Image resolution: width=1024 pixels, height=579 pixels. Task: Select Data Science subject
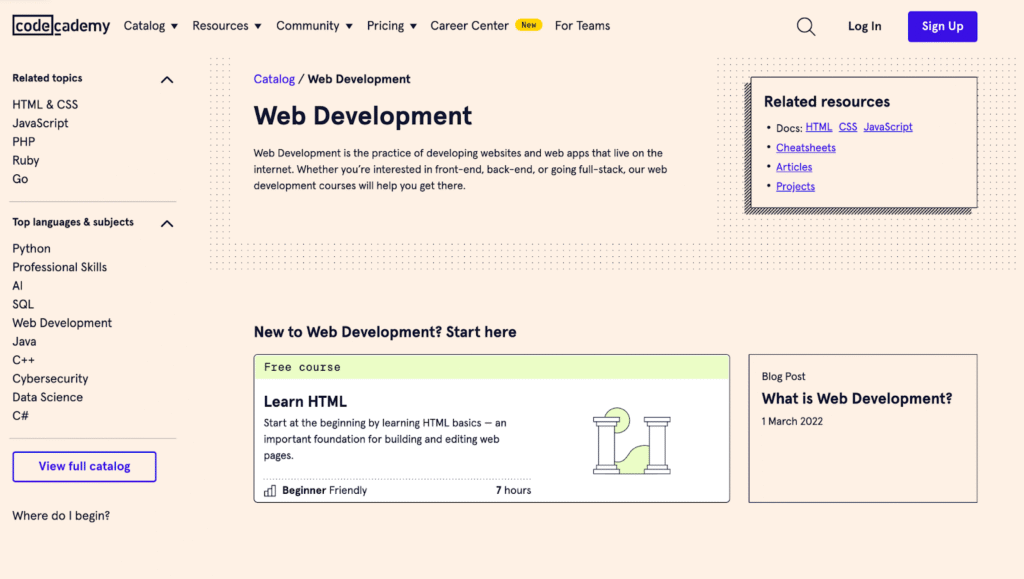[48, 398]
